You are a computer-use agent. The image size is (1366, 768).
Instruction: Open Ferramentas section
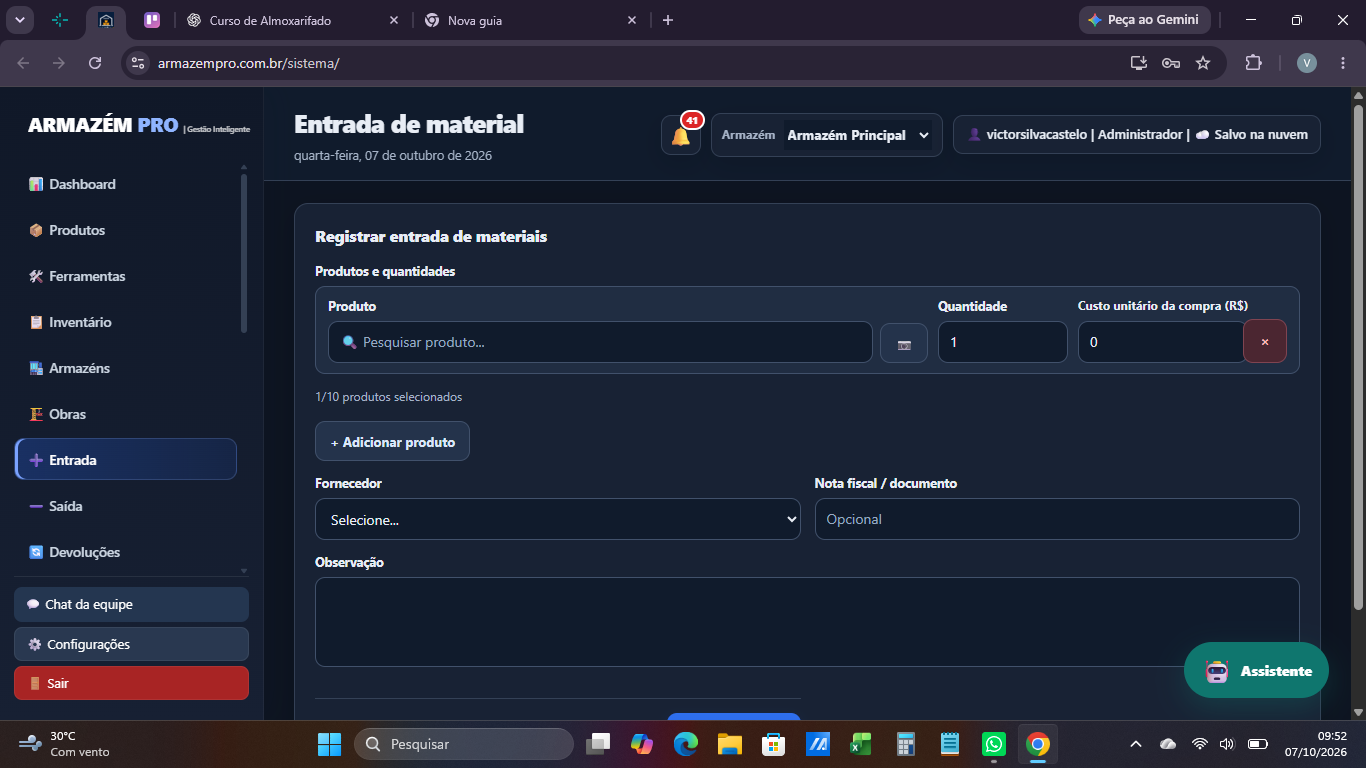coord(125,276)
